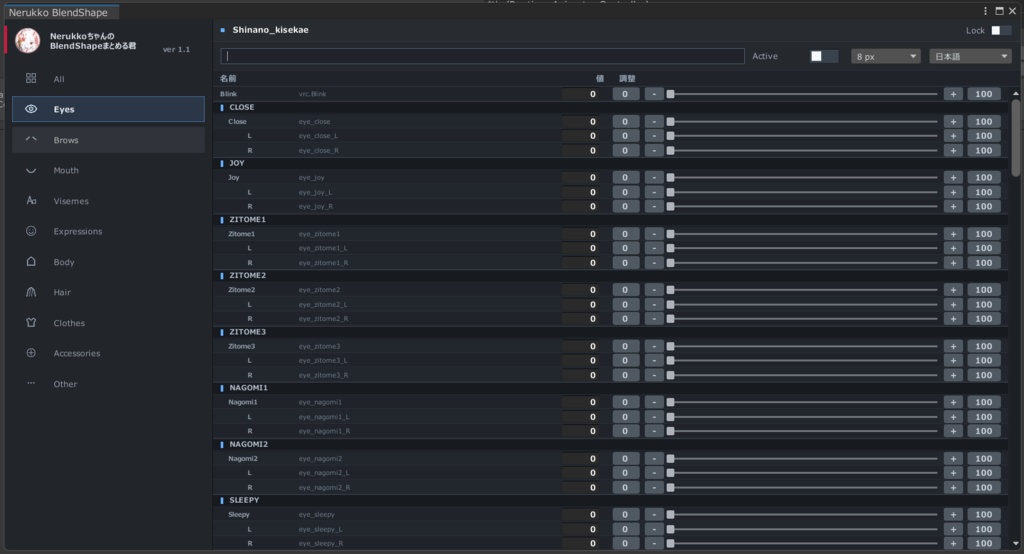Screen dimensions: 1024x554
Task: Click plus button in eye_nagomi1 row
Action: pos(953,402)
